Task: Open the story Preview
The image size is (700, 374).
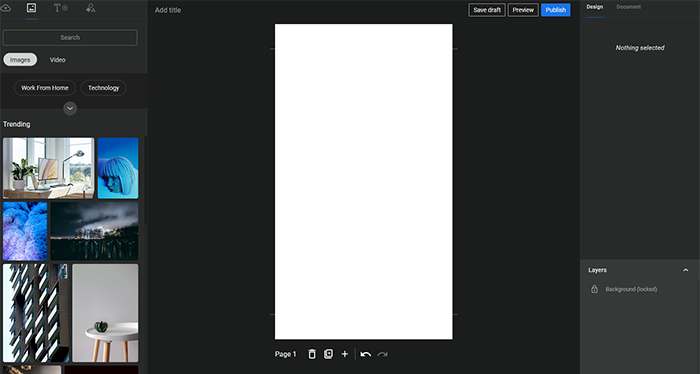Action: pyautogui.click(x=523, y=10)
